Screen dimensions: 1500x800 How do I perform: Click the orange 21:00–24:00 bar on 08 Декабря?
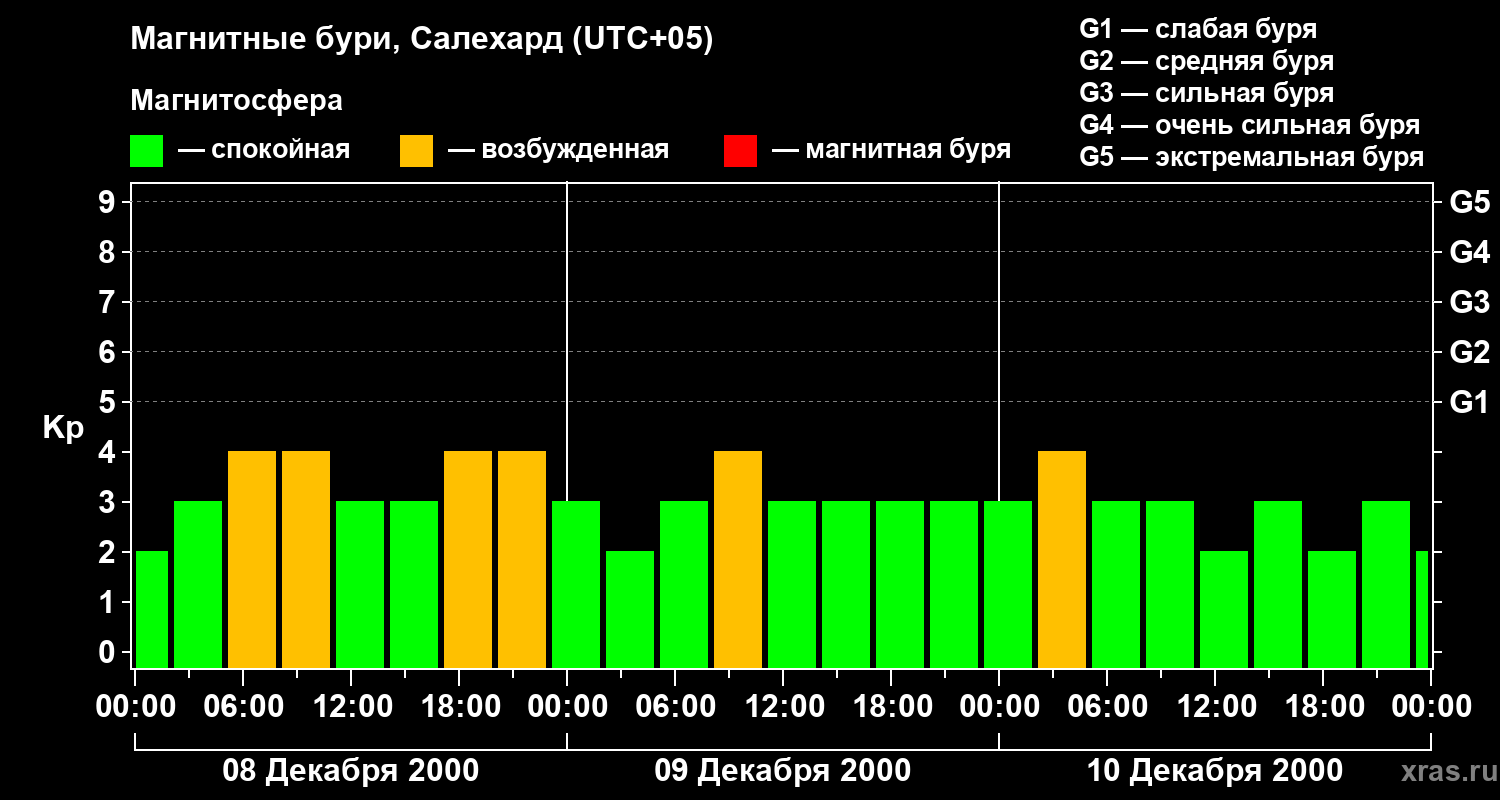pyautogui.click(x=522, y=559)
